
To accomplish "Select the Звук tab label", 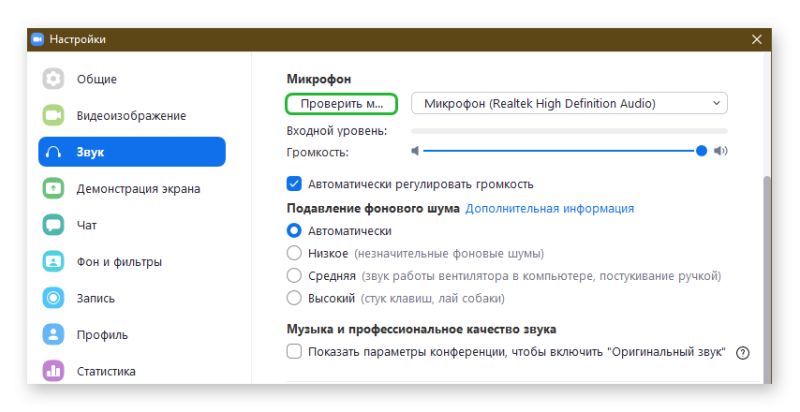I will pyautogui.click(x=90, y=152).
